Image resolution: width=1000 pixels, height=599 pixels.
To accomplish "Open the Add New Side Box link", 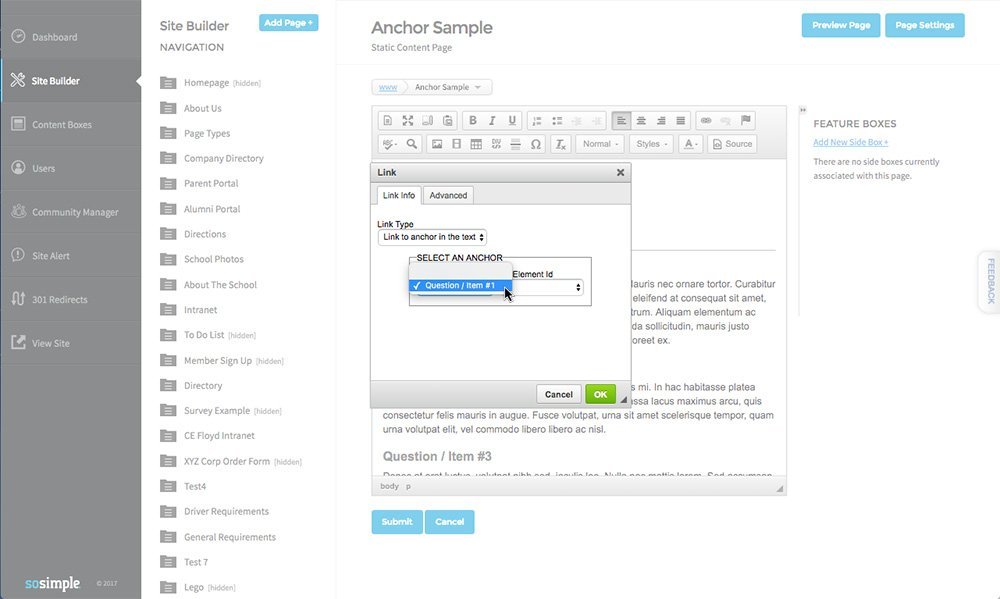I will coord(851,142).
